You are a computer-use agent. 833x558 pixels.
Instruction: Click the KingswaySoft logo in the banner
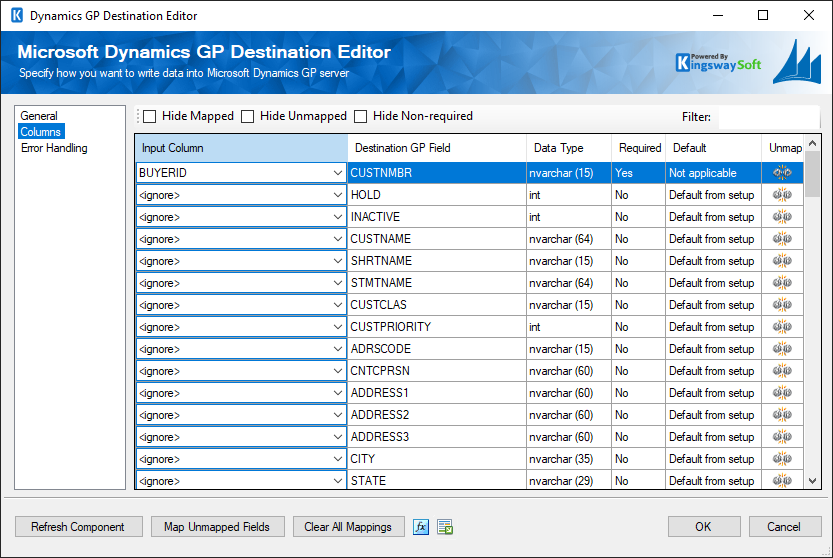pos(718,63)
